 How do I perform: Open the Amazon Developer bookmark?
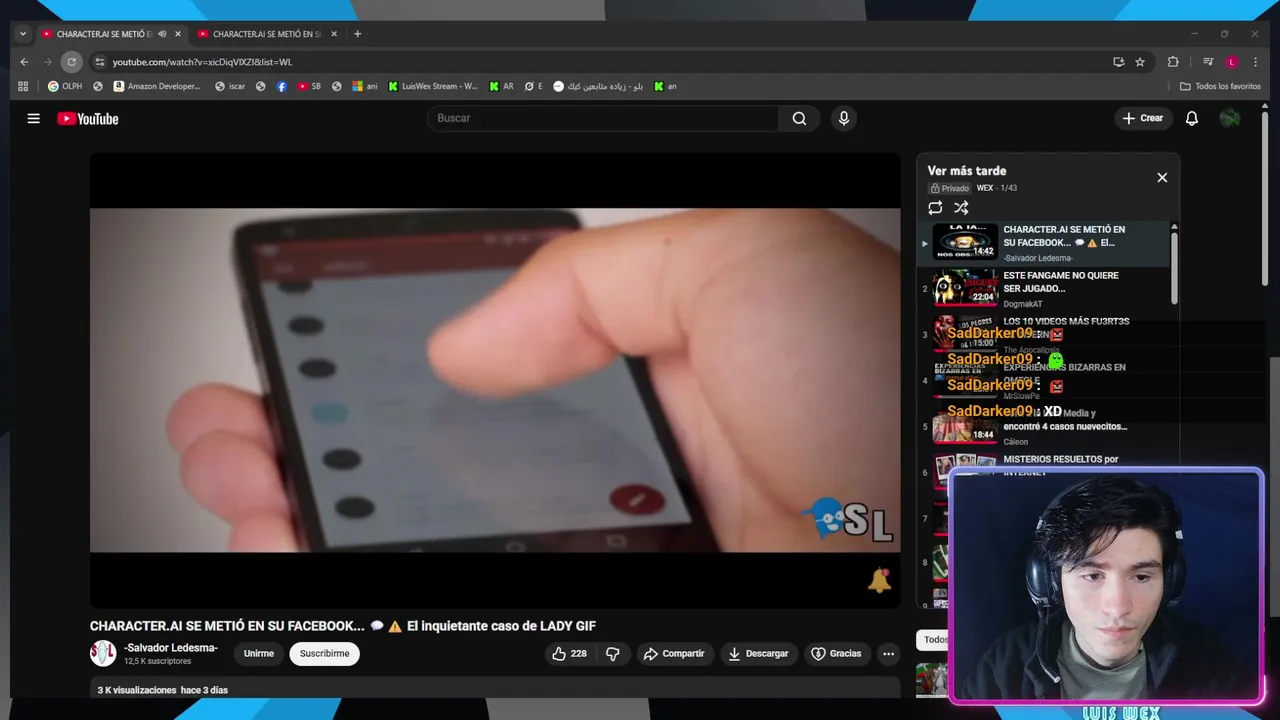tap(157, 86)
